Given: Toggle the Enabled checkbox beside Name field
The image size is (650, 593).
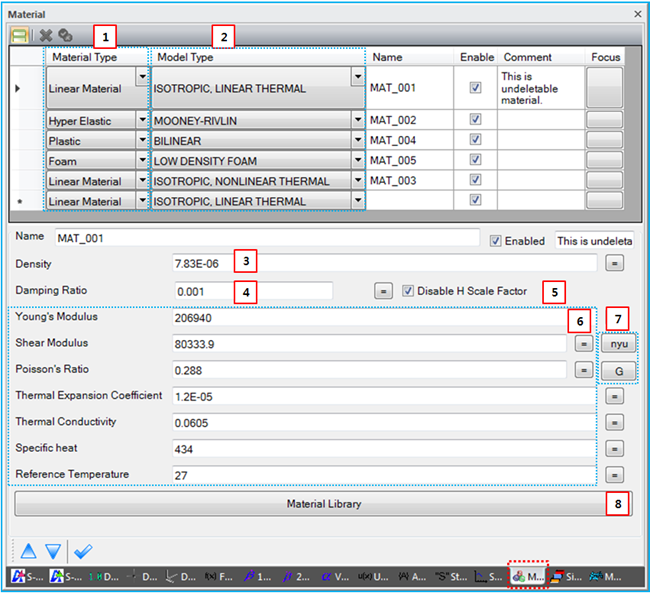Looking at the screenshot, I should 495,241.
